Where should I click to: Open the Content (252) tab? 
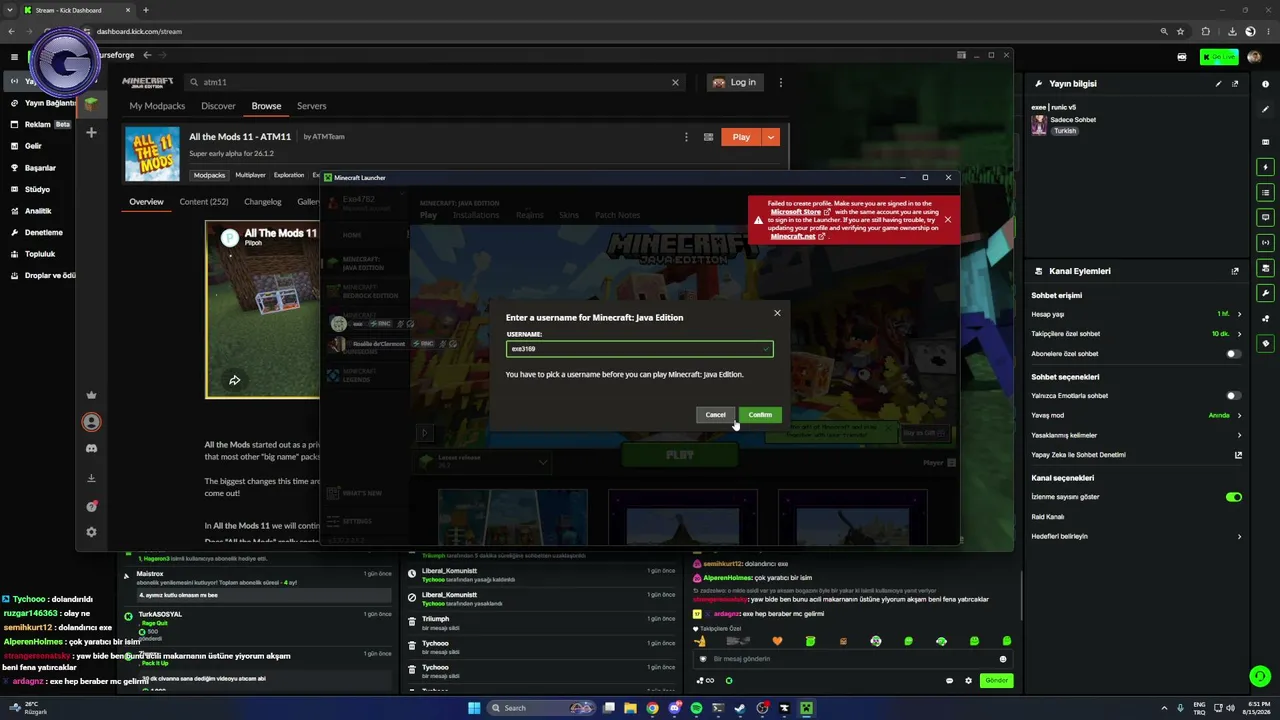[x=204, y=202]
